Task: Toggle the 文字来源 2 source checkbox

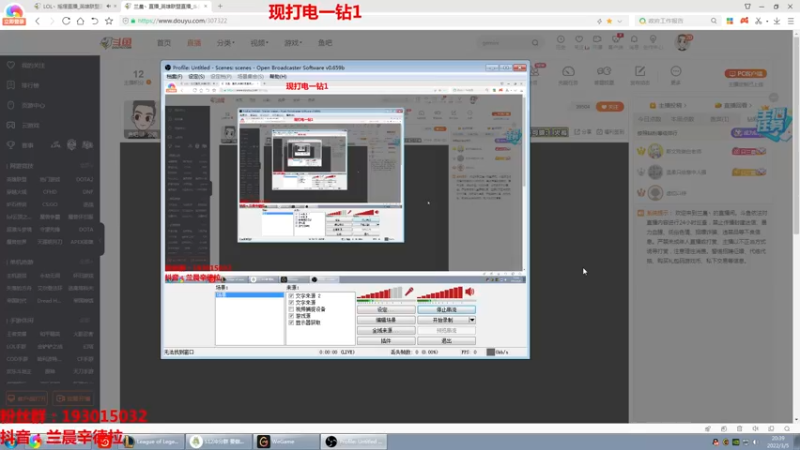Action: tap(291, 296)
